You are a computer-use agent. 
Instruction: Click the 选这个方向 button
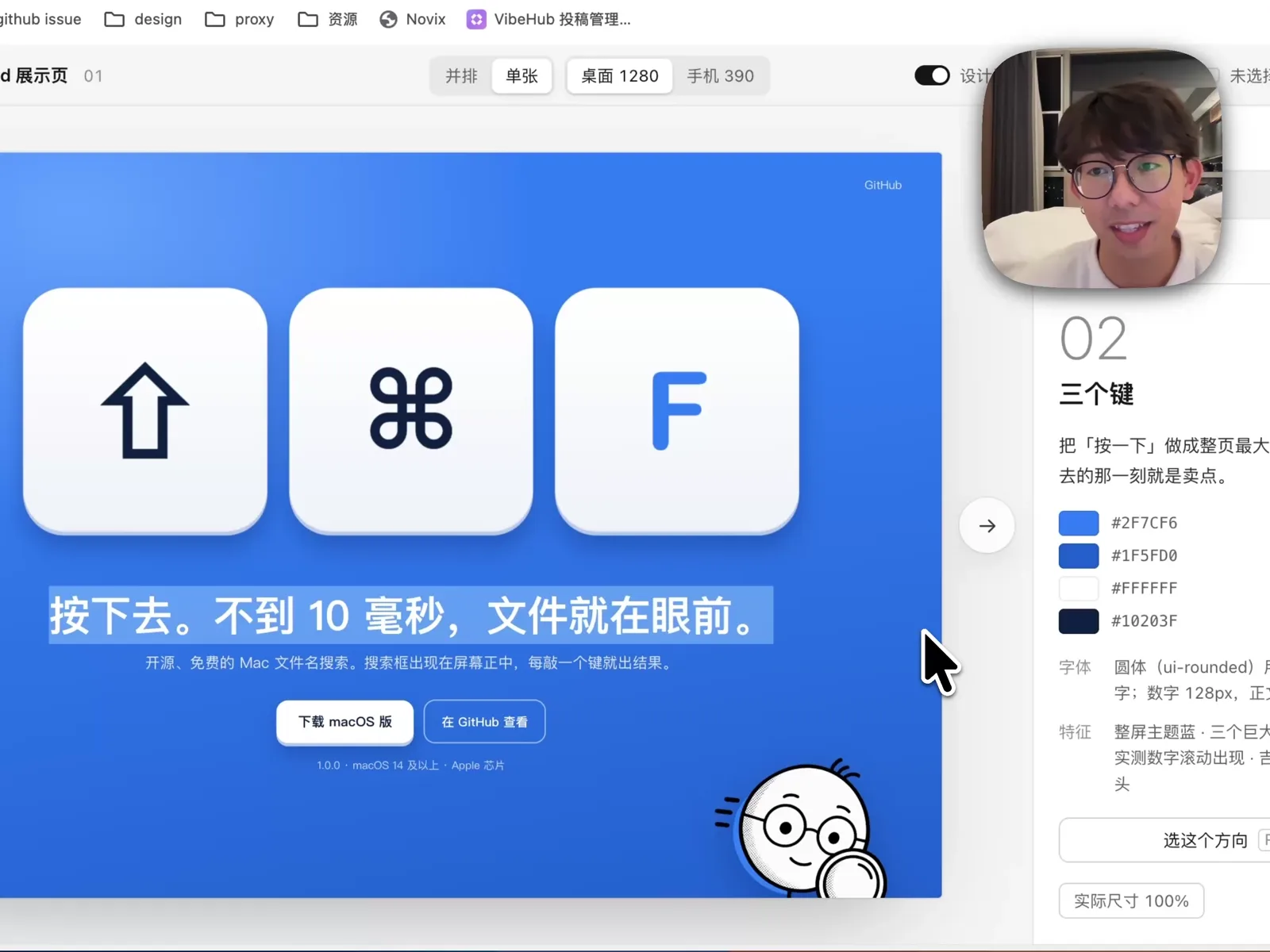[1164, 840]
